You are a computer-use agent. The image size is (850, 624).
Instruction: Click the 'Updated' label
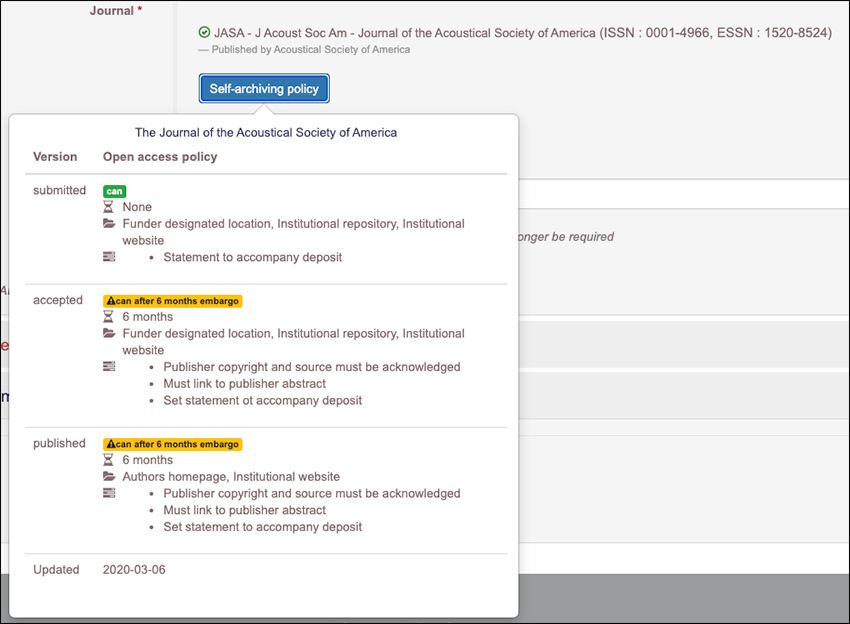[56, 569]
